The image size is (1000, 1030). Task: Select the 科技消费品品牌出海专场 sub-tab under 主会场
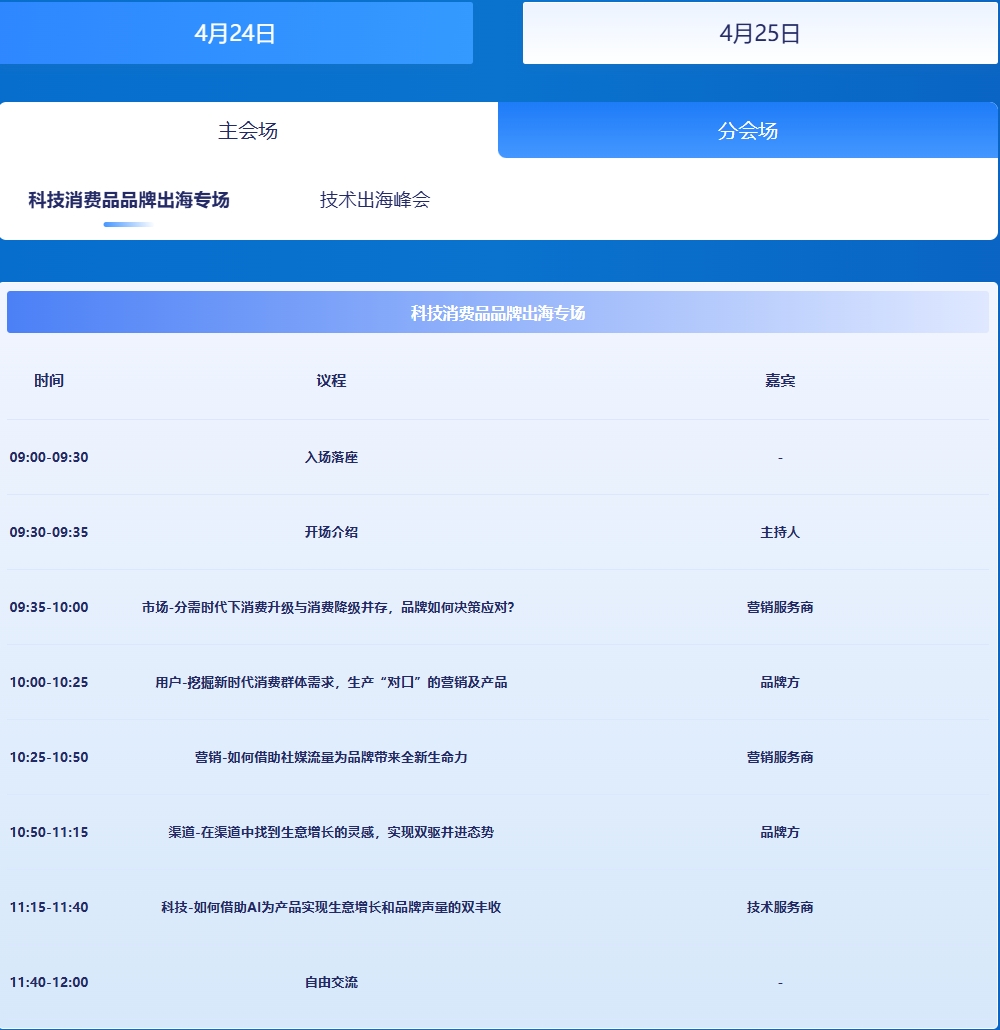coord(129,200)
